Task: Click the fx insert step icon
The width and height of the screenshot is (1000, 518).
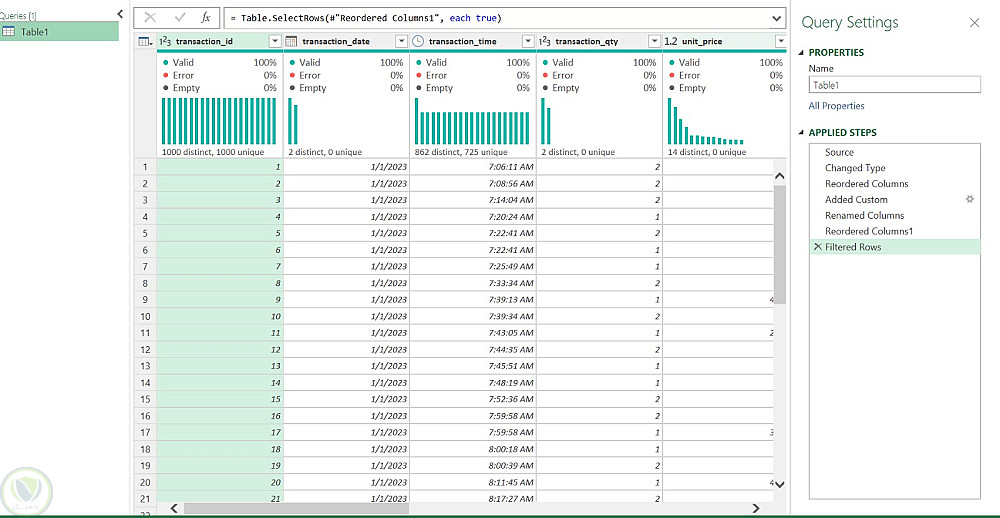Action: click(206, 18)
